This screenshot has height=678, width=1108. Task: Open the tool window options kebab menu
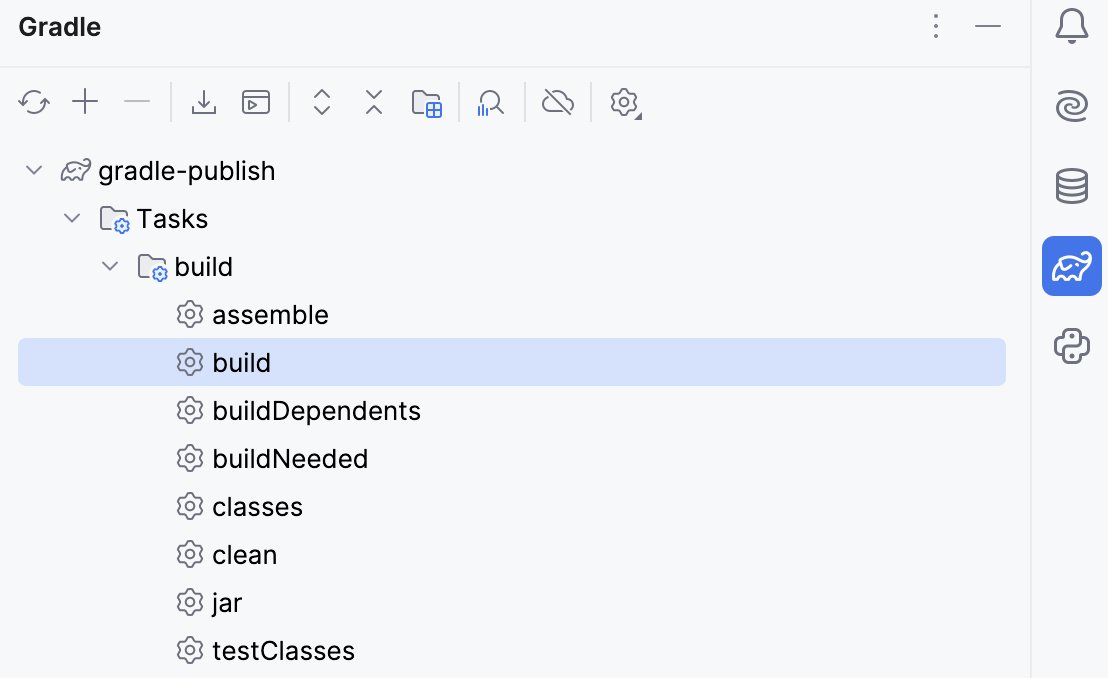935,27
